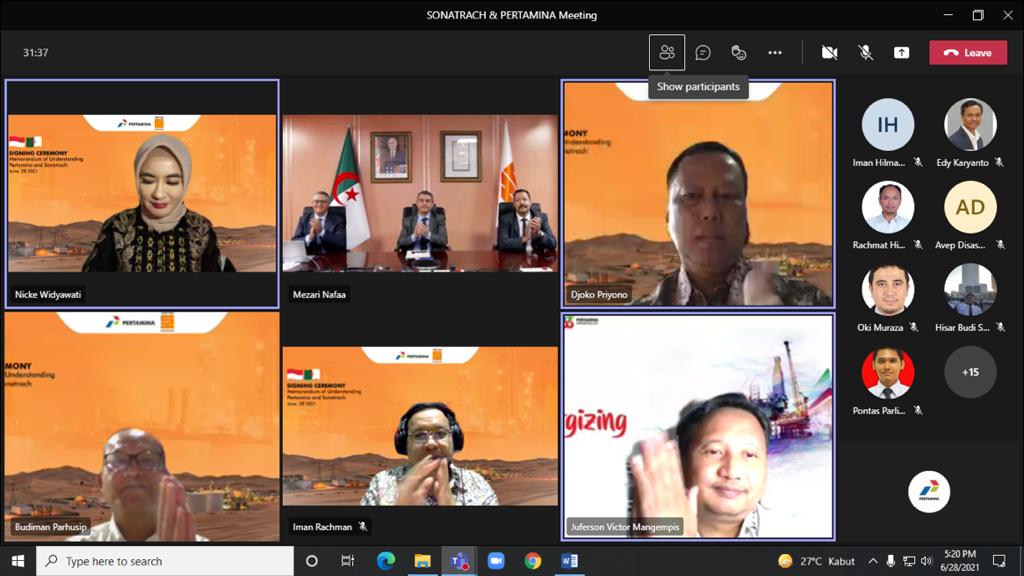Click the Djoko Priyono name label
Image resolution: width=1024 pixels, height=576 pixels.
coord(599,295)
